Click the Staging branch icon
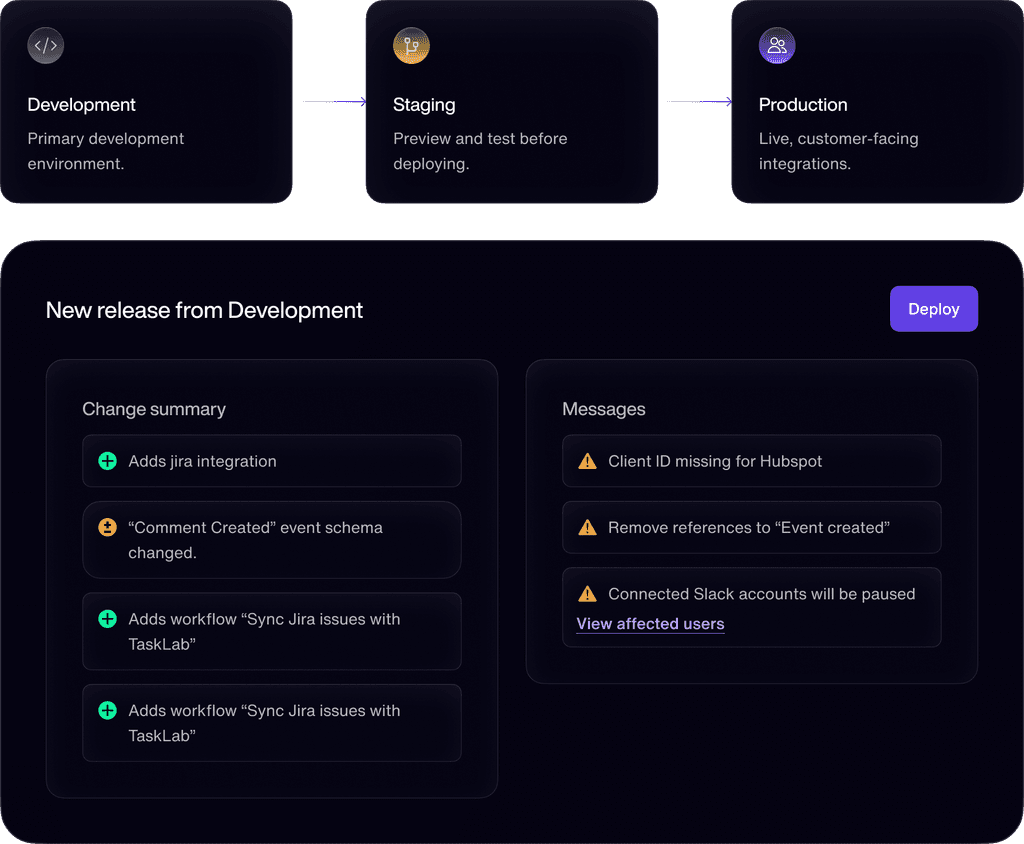Viewport: 1024px width, 844px height. coord(411,46)
